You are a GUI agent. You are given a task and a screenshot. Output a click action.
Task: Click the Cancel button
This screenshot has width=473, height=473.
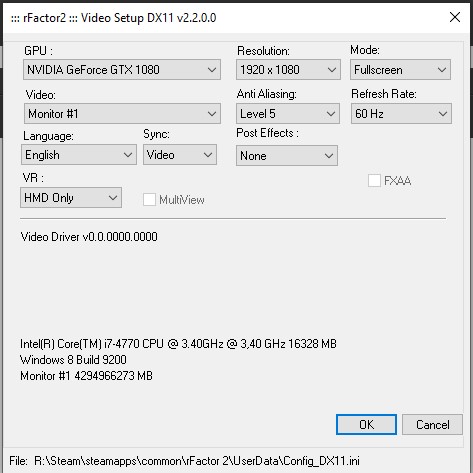point(432,425)
